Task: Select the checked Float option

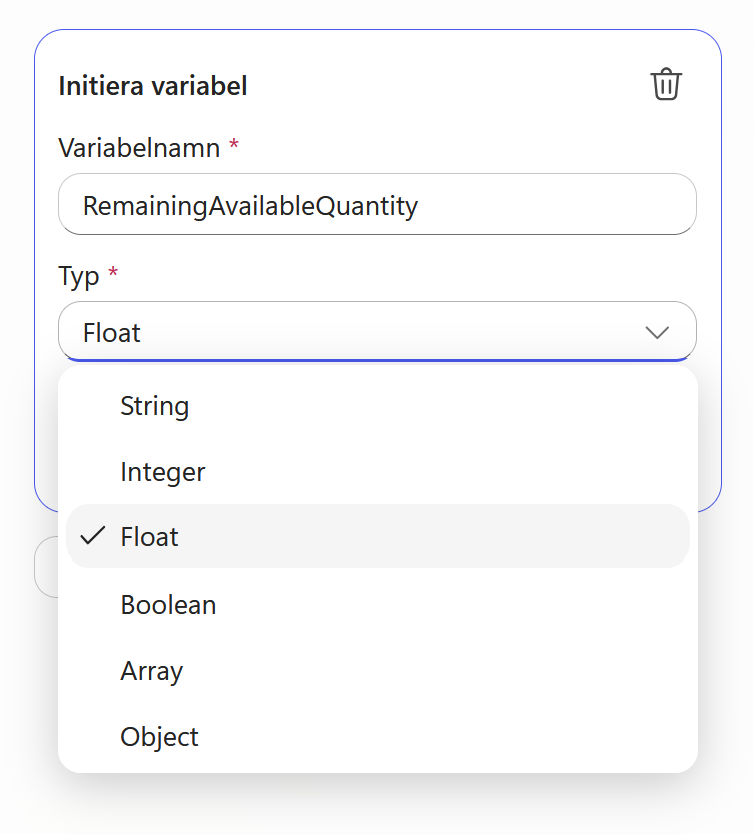Action: (378, 536)
